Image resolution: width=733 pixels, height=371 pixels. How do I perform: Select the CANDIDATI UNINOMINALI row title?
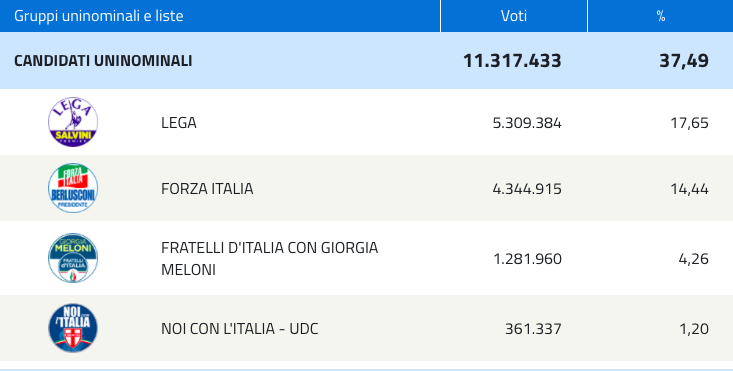pos(103,61)
